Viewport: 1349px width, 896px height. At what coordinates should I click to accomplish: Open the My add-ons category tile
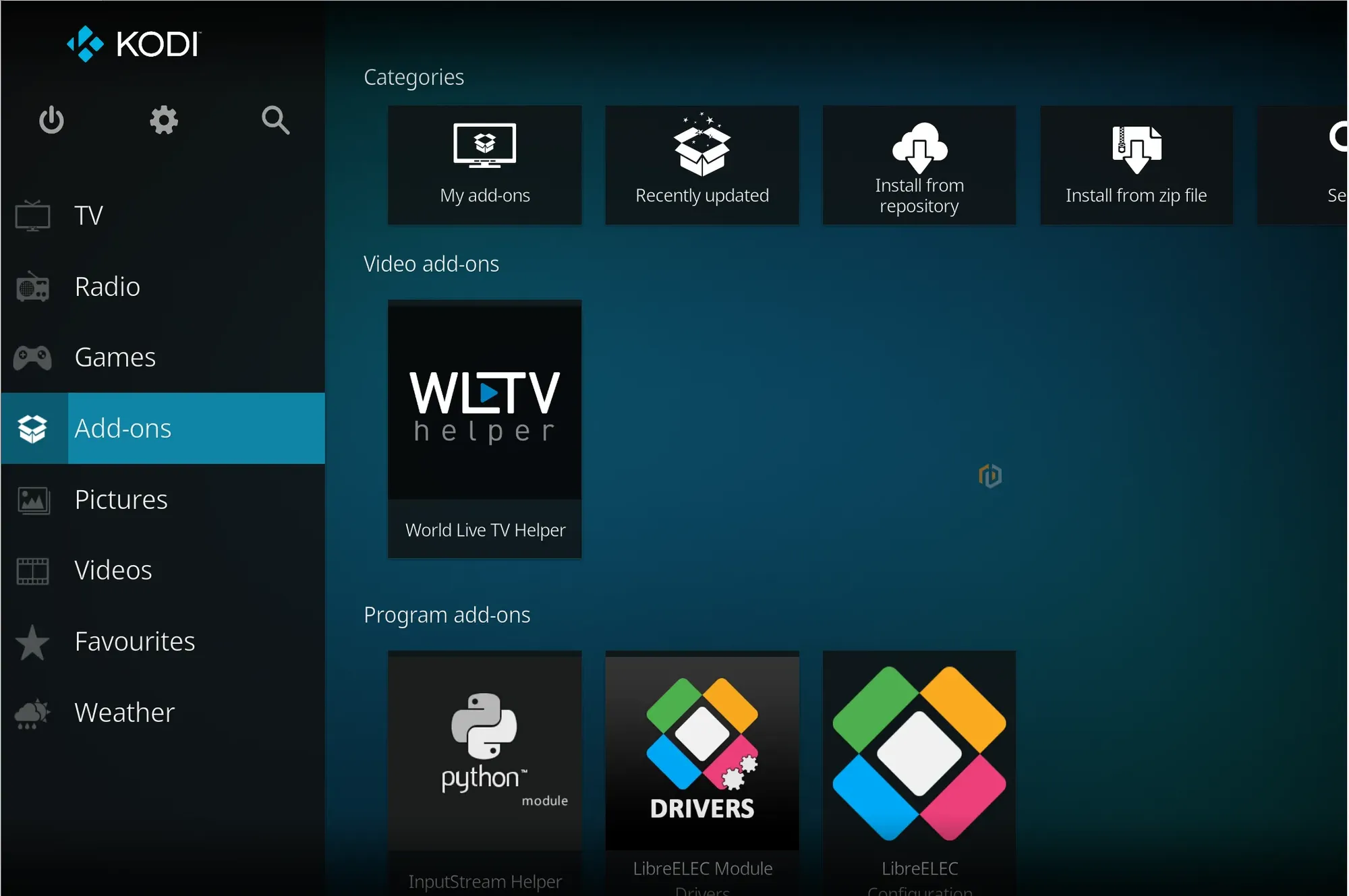[485, 165]
